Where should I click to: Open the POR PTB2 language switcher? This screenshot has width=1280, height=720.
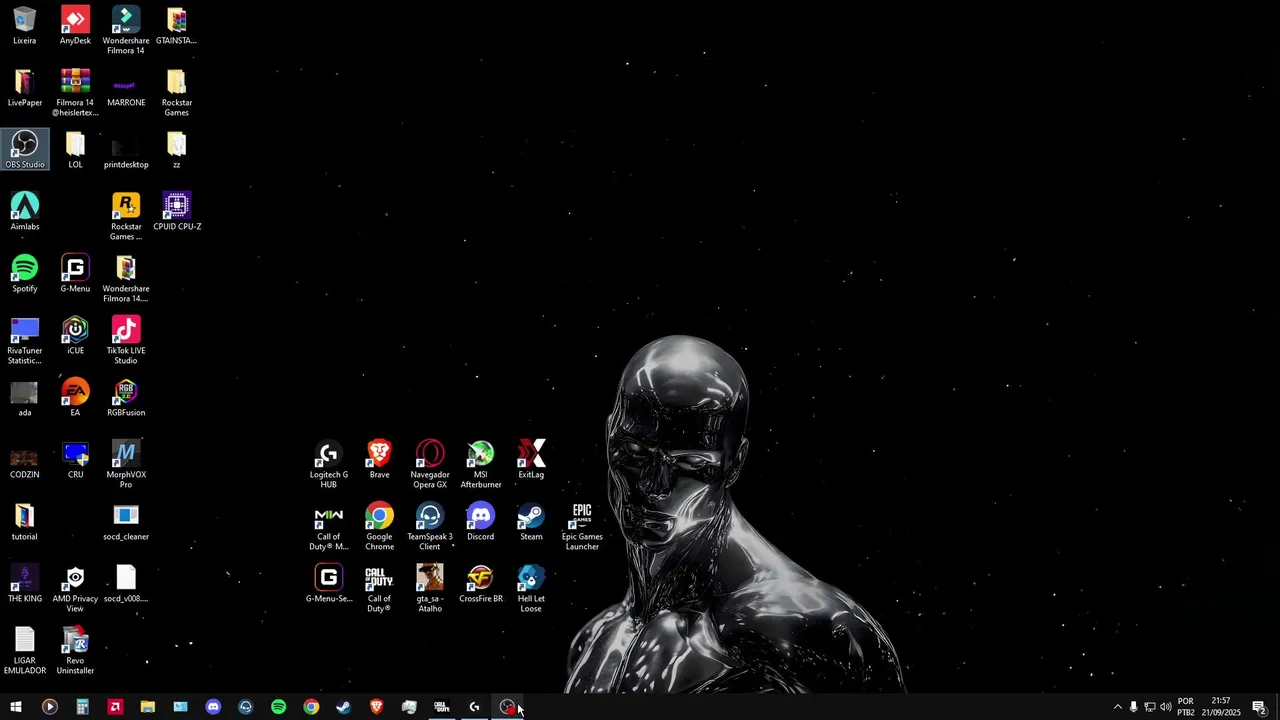pyautogui.click(x=1186, y=707)
